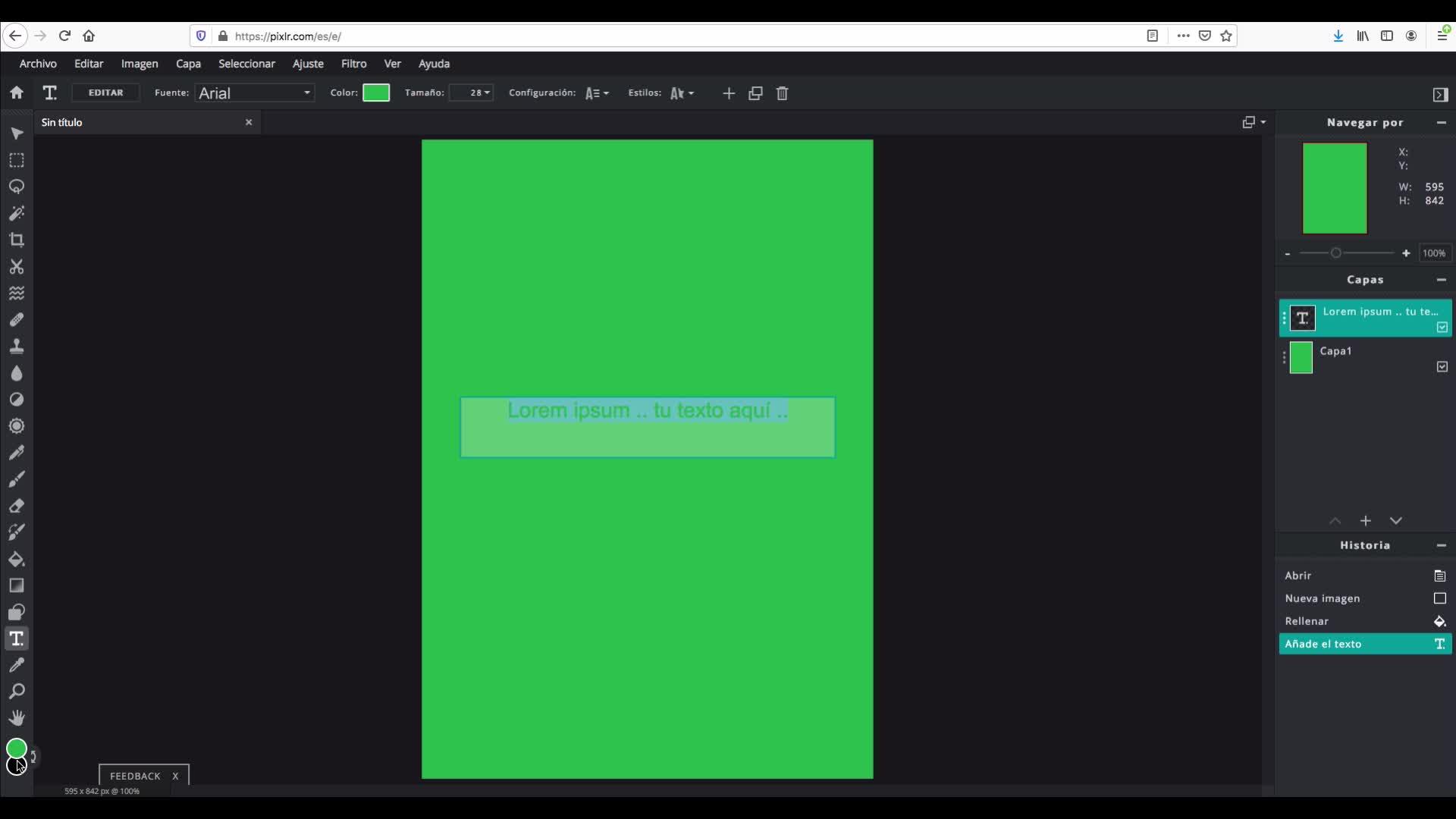1456x819 pixels.
Task: Open the Configuración text settings dropdown
Action: tap(598, 93)
